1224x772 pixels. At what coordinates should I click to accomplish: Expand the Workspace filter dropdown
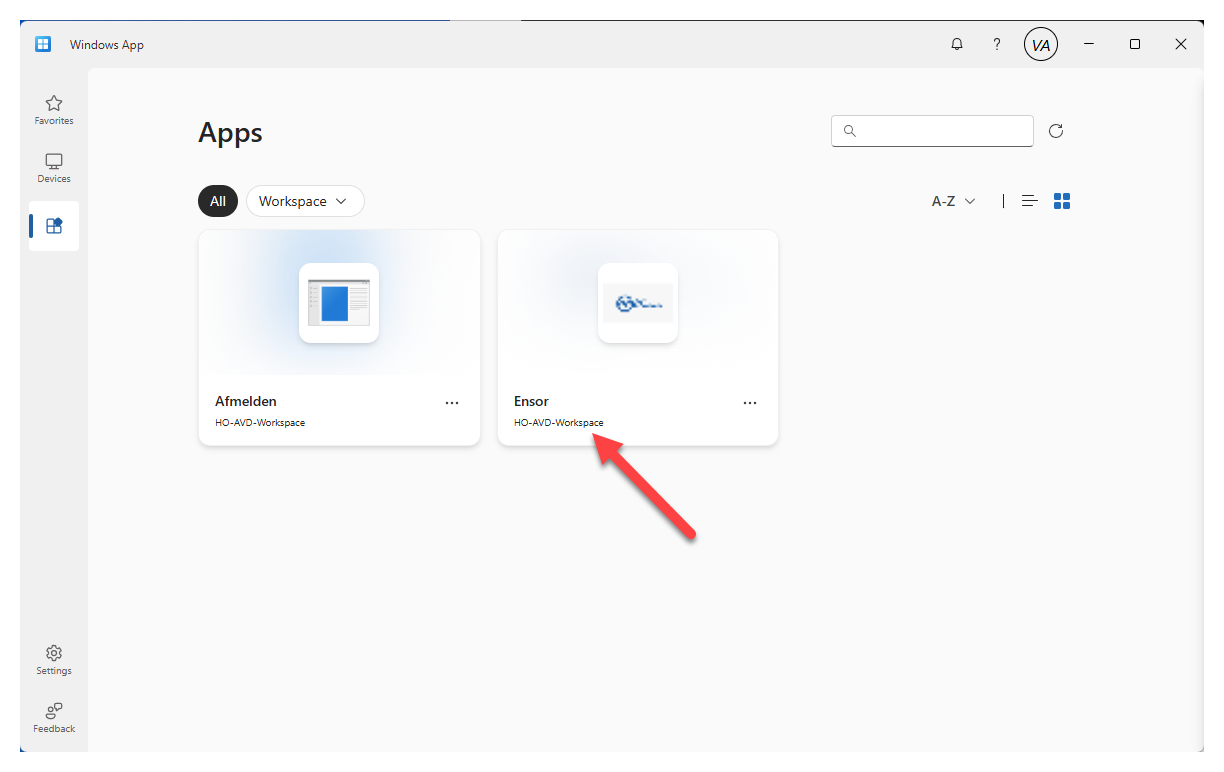[x=304, y=201]
